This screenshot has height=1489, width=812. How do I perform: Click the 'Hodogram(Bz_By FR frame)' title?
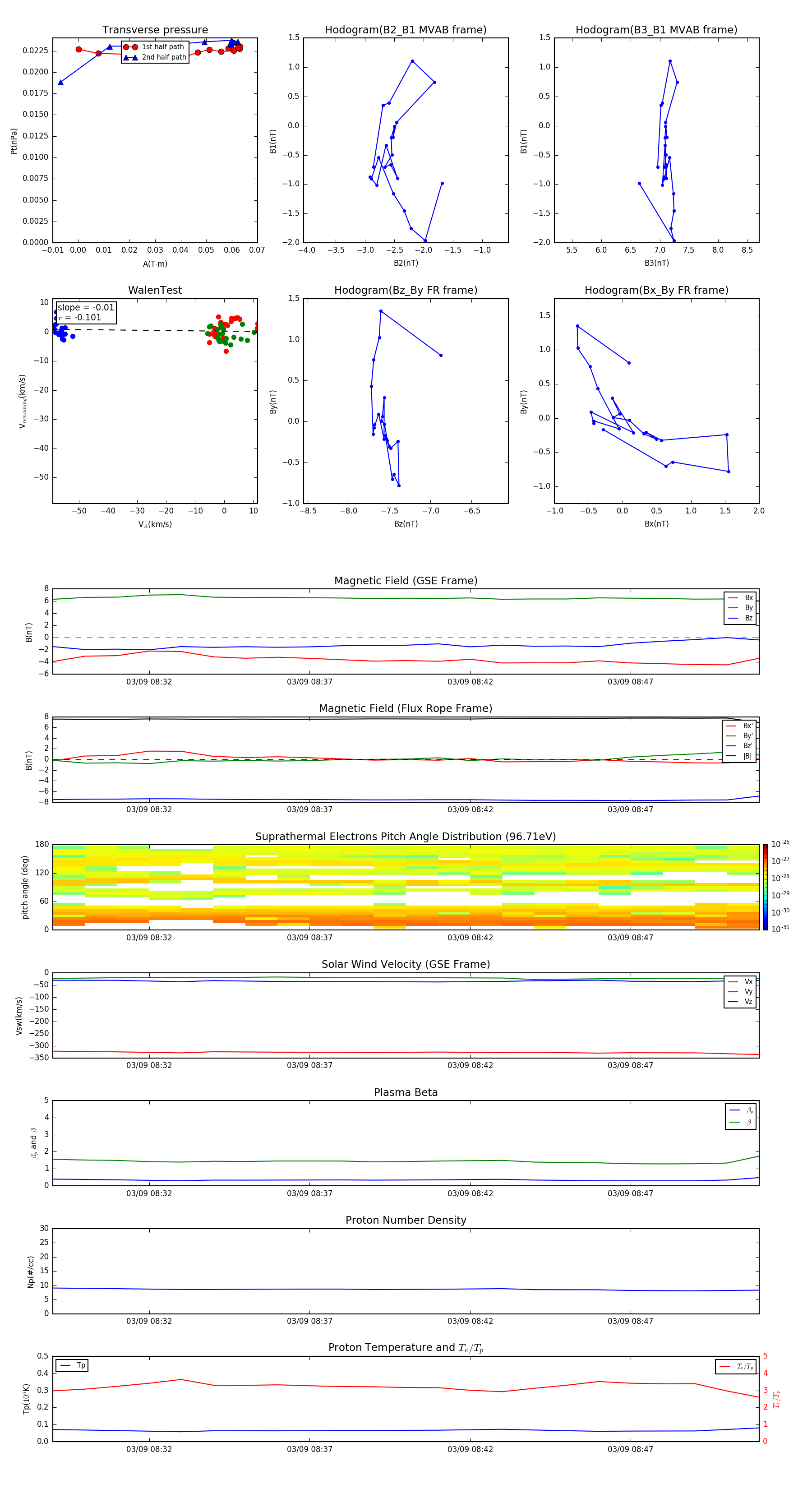click(x=406, y=290)
